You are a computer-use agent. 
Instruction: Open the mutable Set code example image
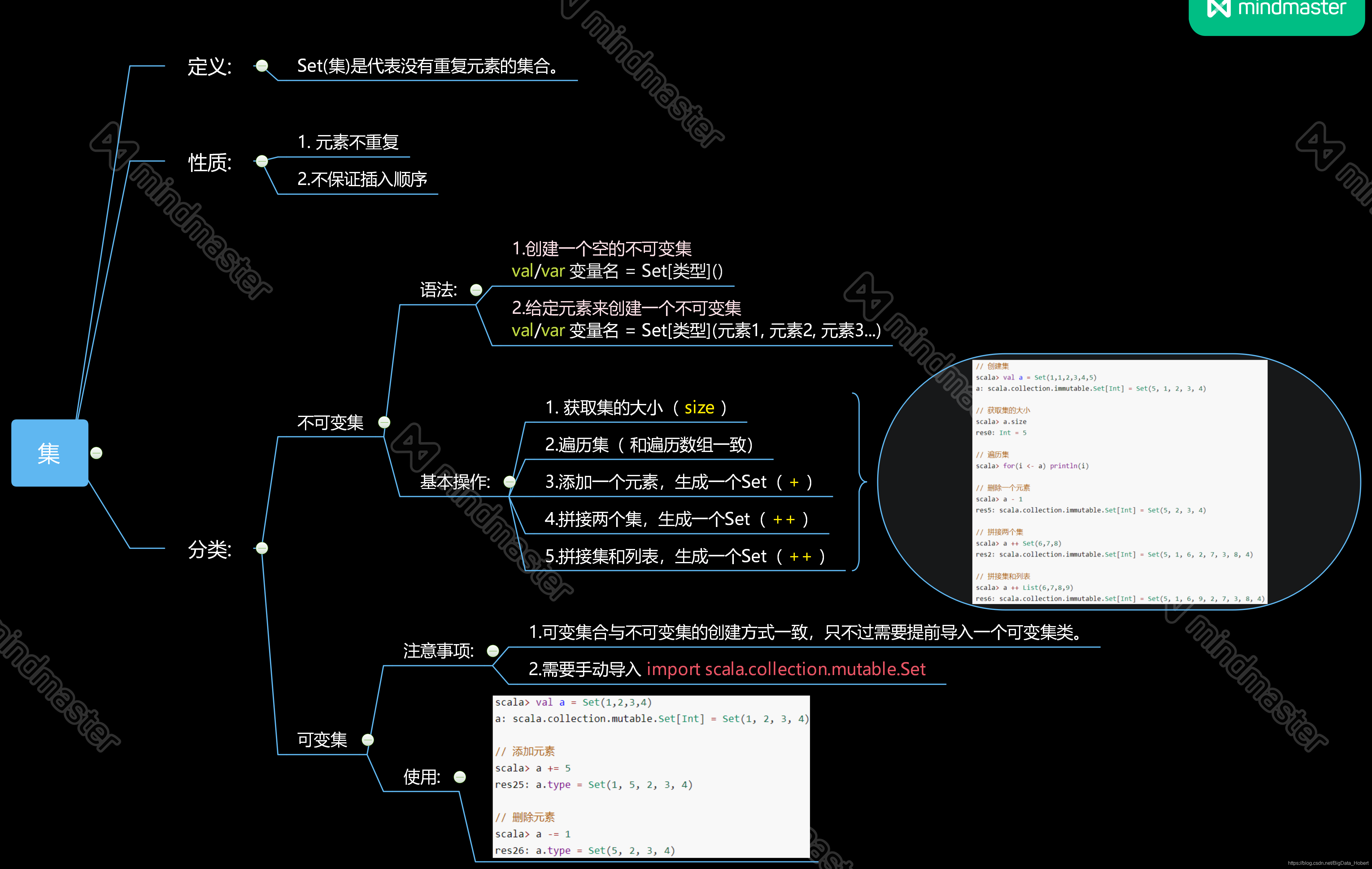pyautogui.click(x=651, y=777)
